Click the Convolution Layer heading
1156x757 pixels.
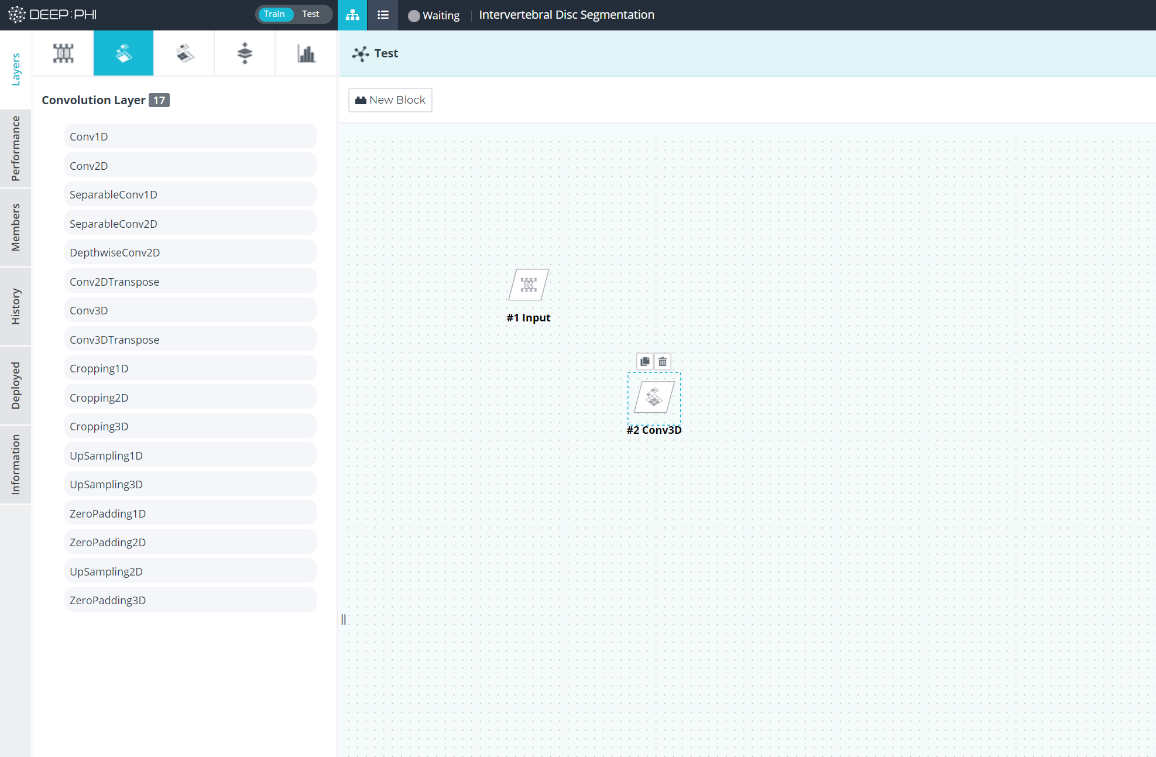pyautogui.click(x=93, y=100)
